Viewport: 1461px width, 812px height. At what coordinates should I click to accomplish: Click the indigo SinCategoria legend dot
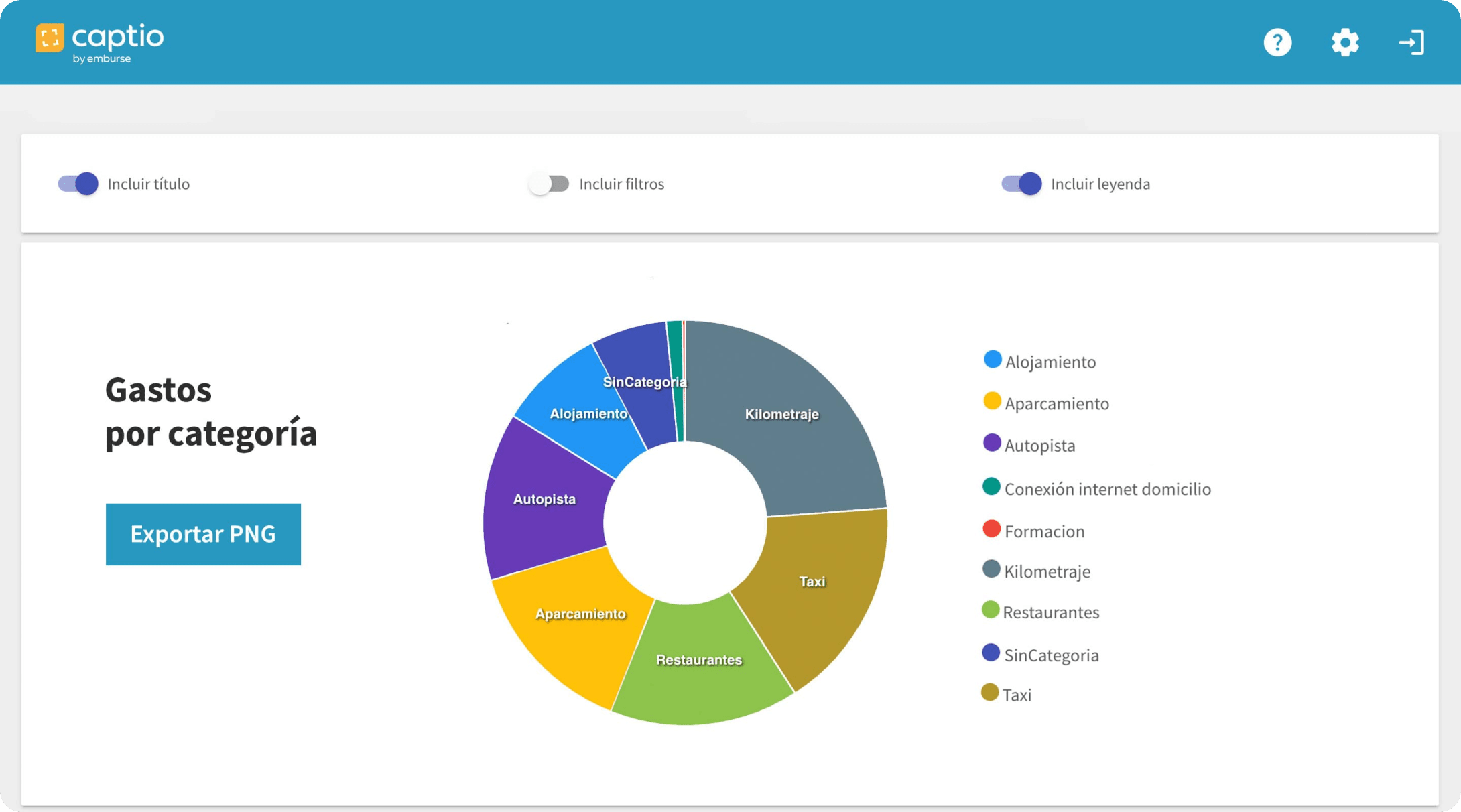pyautogui.click(x=991, y=653)
